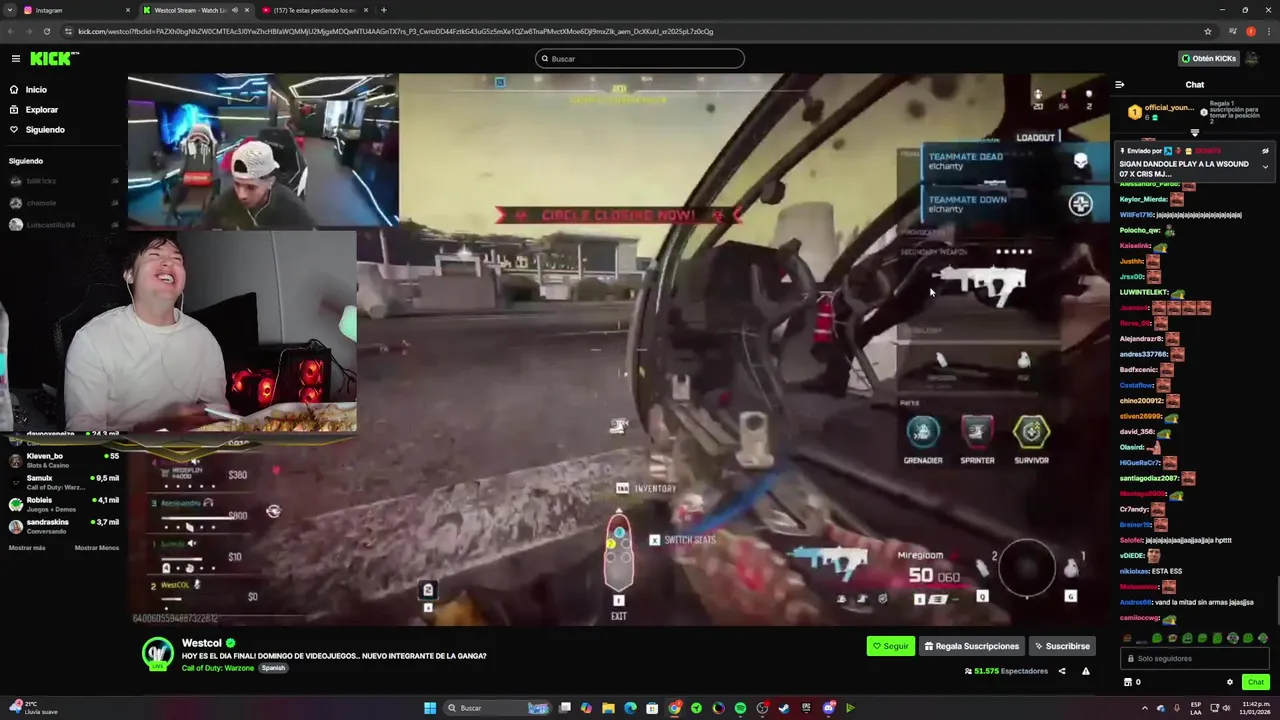Screen dimensions: 1280x720
Task: Open the clock showing 11:42 p.m.
Action: click(x=1255, y=708)
